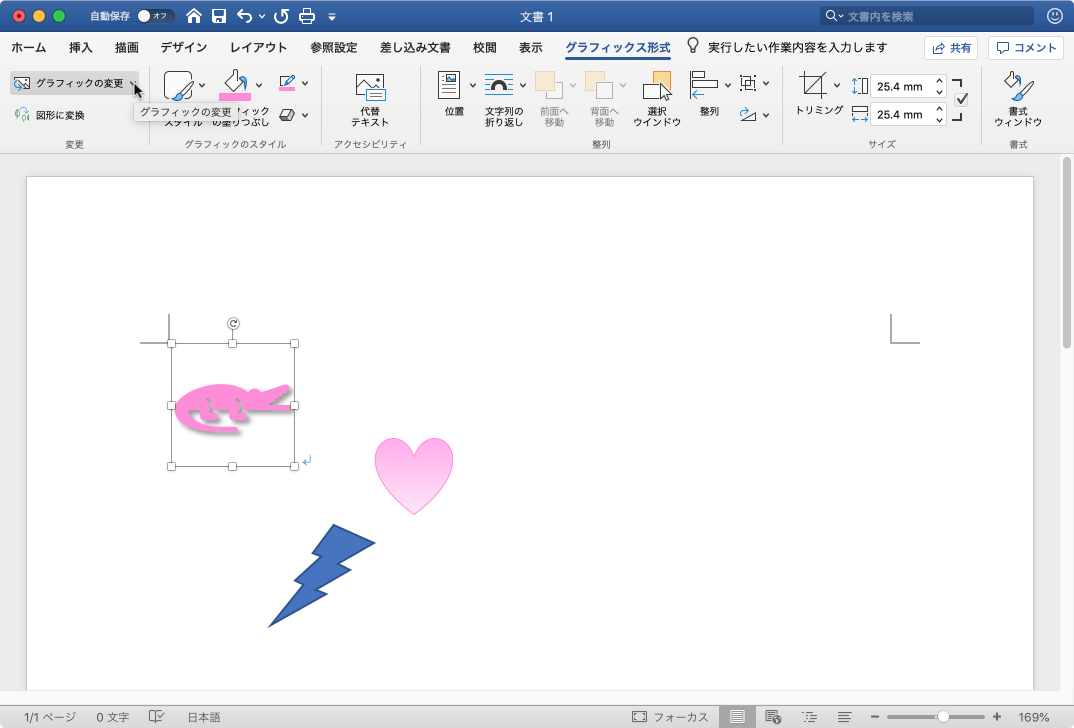Click Wrap Text (文字列の折り返し) icon
This screenshot has width=1074, height=728.
pyautogui.click(x=499, y=86)
